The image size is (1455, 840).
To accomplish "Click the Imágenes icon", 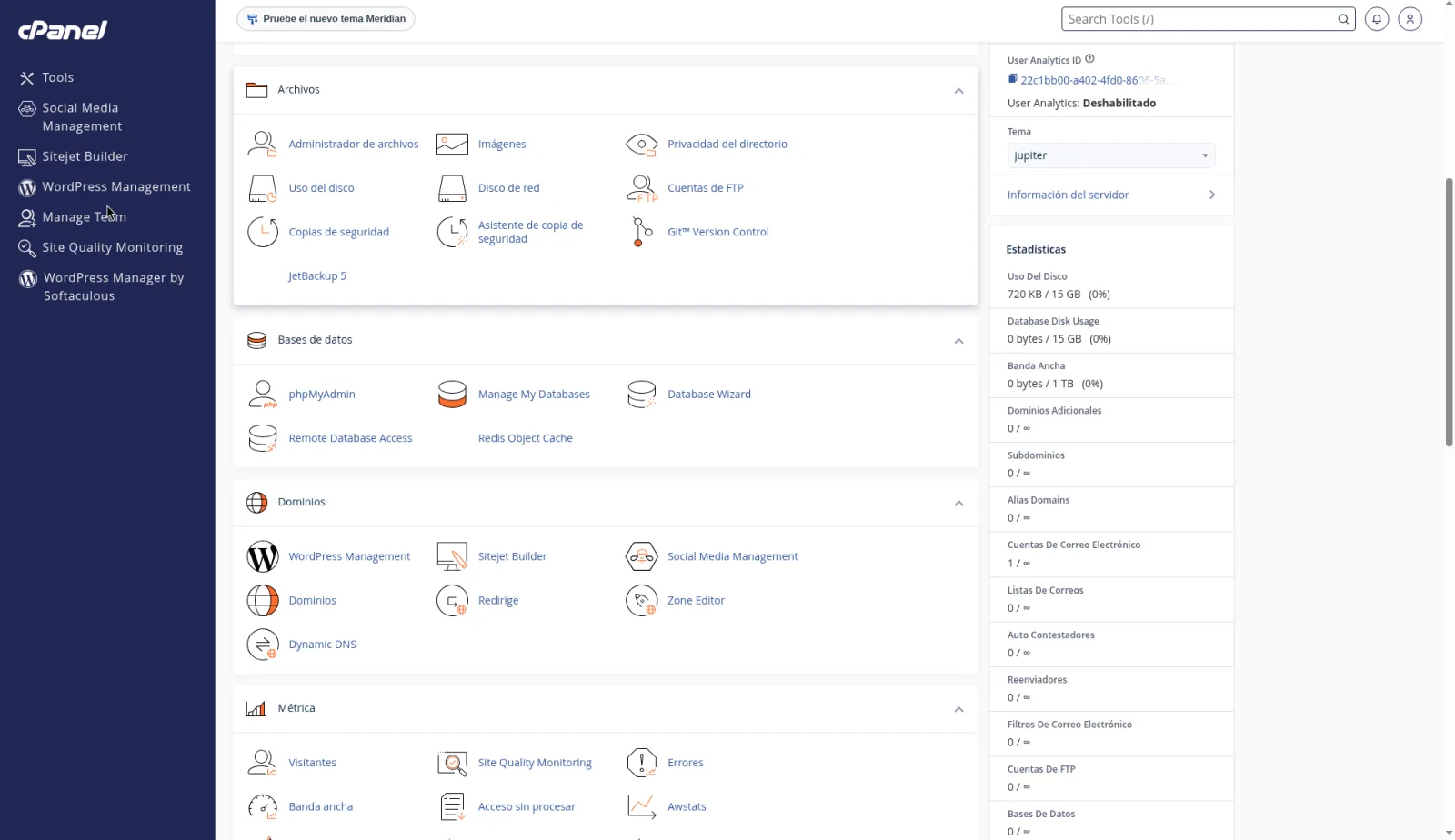I will [x=452, y=144].
